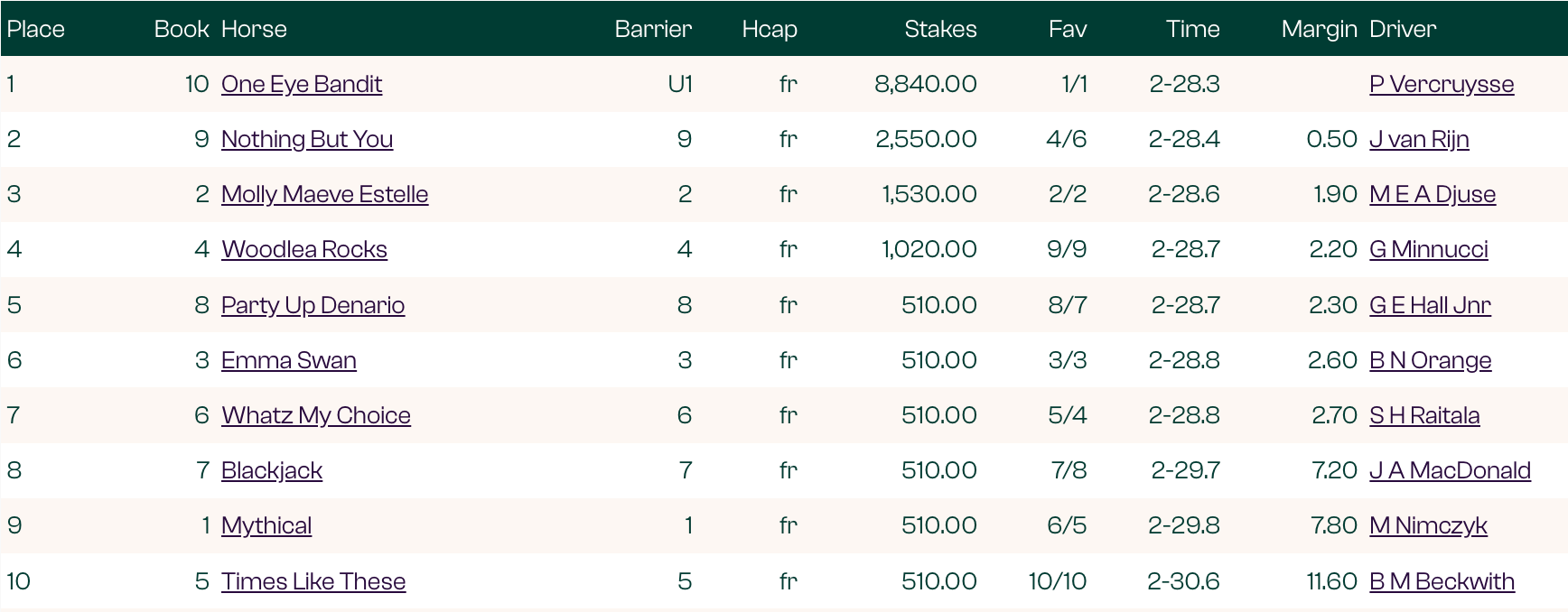Screen dimensions: 1568x612
Task: Open the One Eye Bandit horse link
Action: [302, 84]
